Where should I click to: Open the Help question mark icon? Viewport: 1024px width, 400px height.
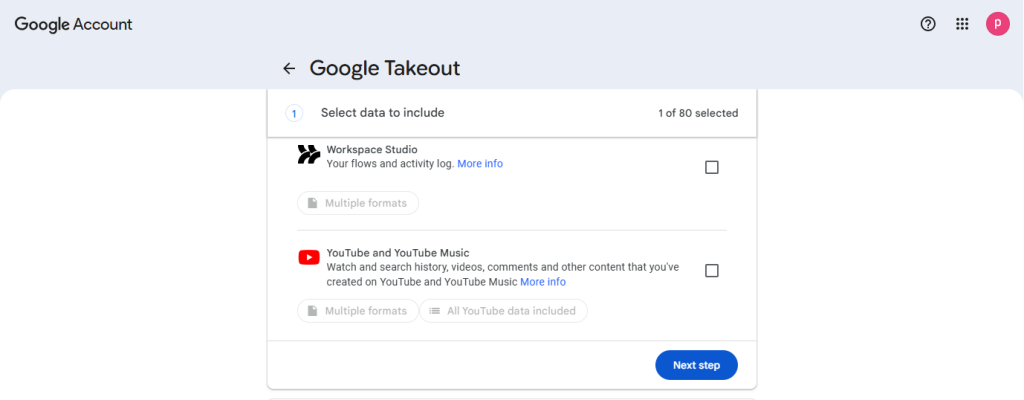(927, 24)
